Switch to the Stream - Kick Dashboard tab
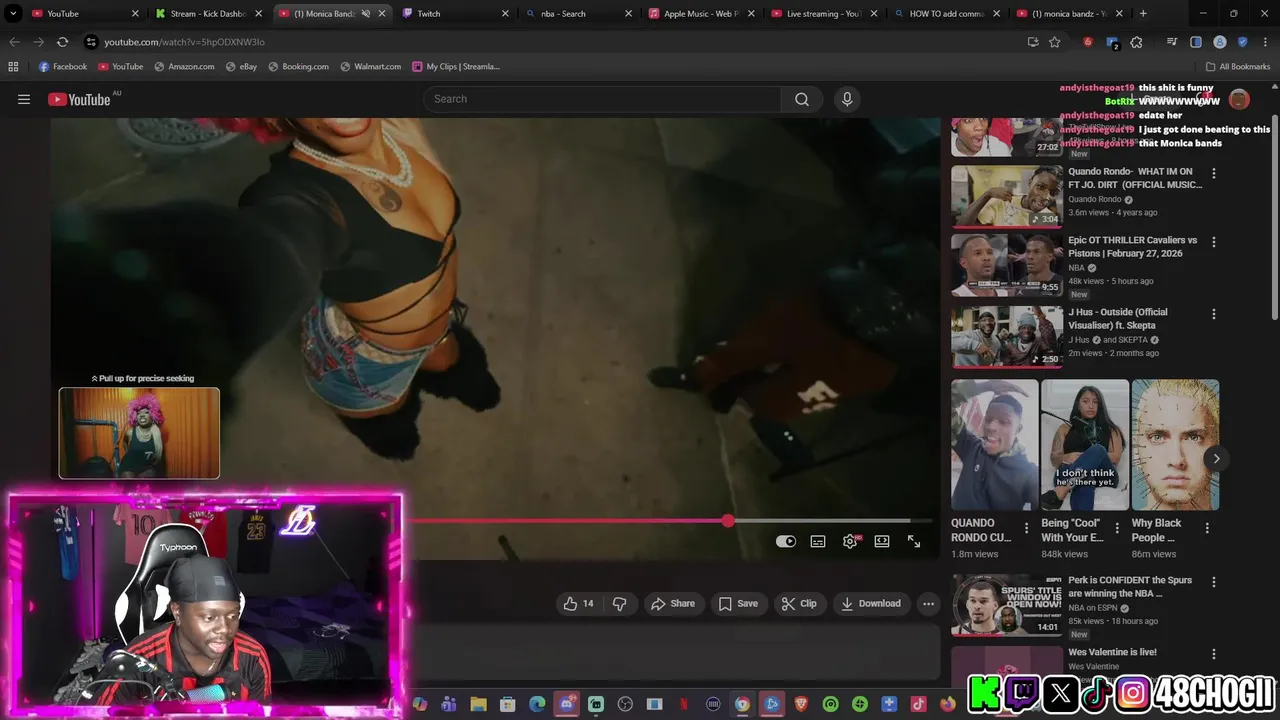1280x720 pixels. point(207,14)
